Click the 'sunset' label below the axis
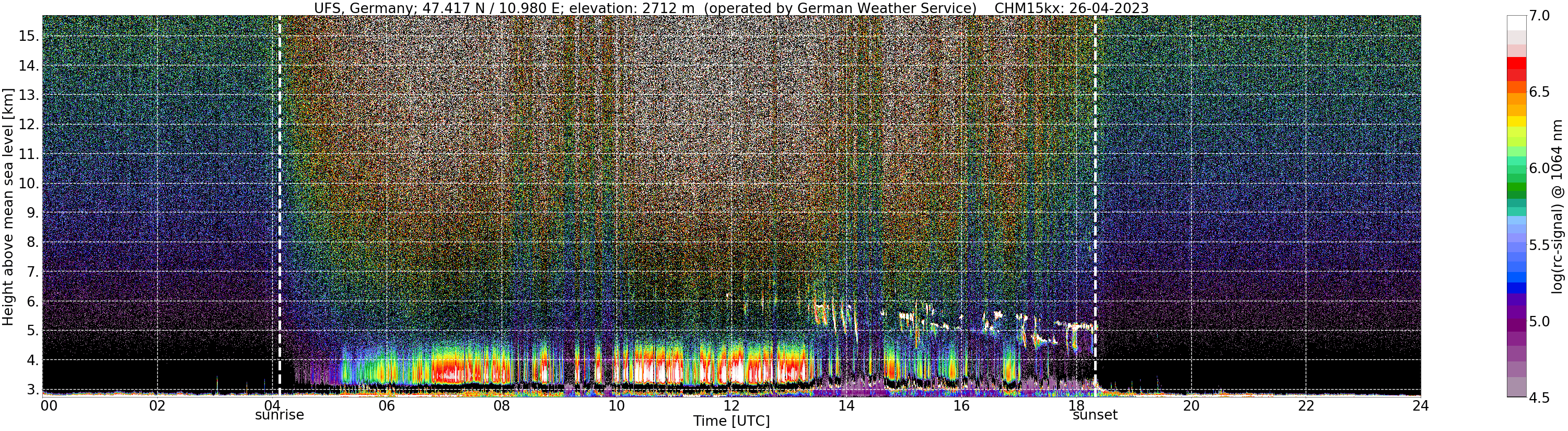Image resolution: width=1568 pixels, height=431 pixels. click(x=1095, y=415)
